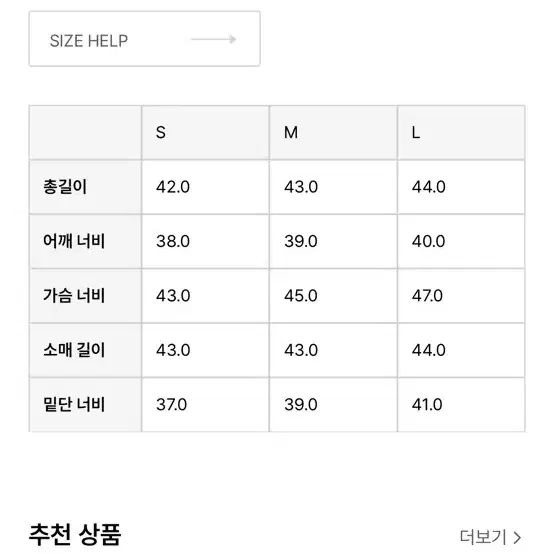Screen dimensions: 554x554
Task: Click the chevron next to 더보기
Action: [x=517, y=538]
